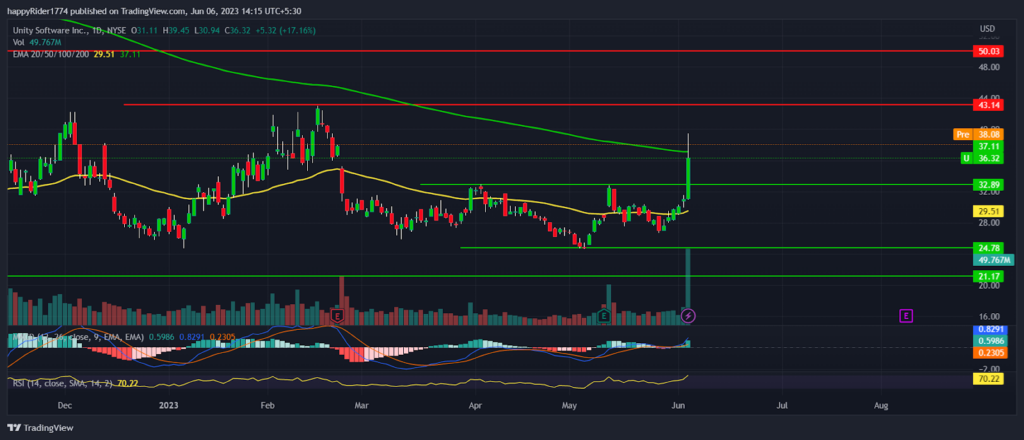Click the green earnings E marker in May
Viewport: 1024px width, 440px height.
pyautogui.click(x=605, y=316)
